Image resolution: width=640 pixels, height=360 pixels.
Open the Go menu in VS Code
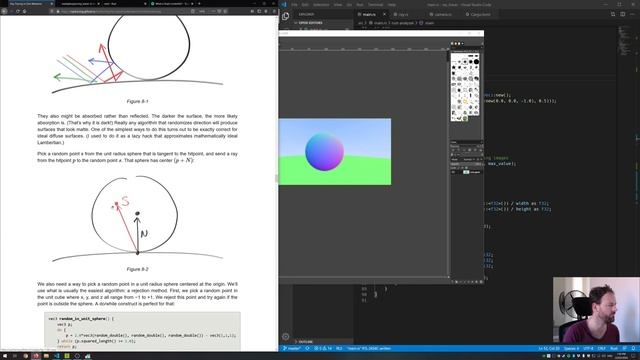(349, 5)
